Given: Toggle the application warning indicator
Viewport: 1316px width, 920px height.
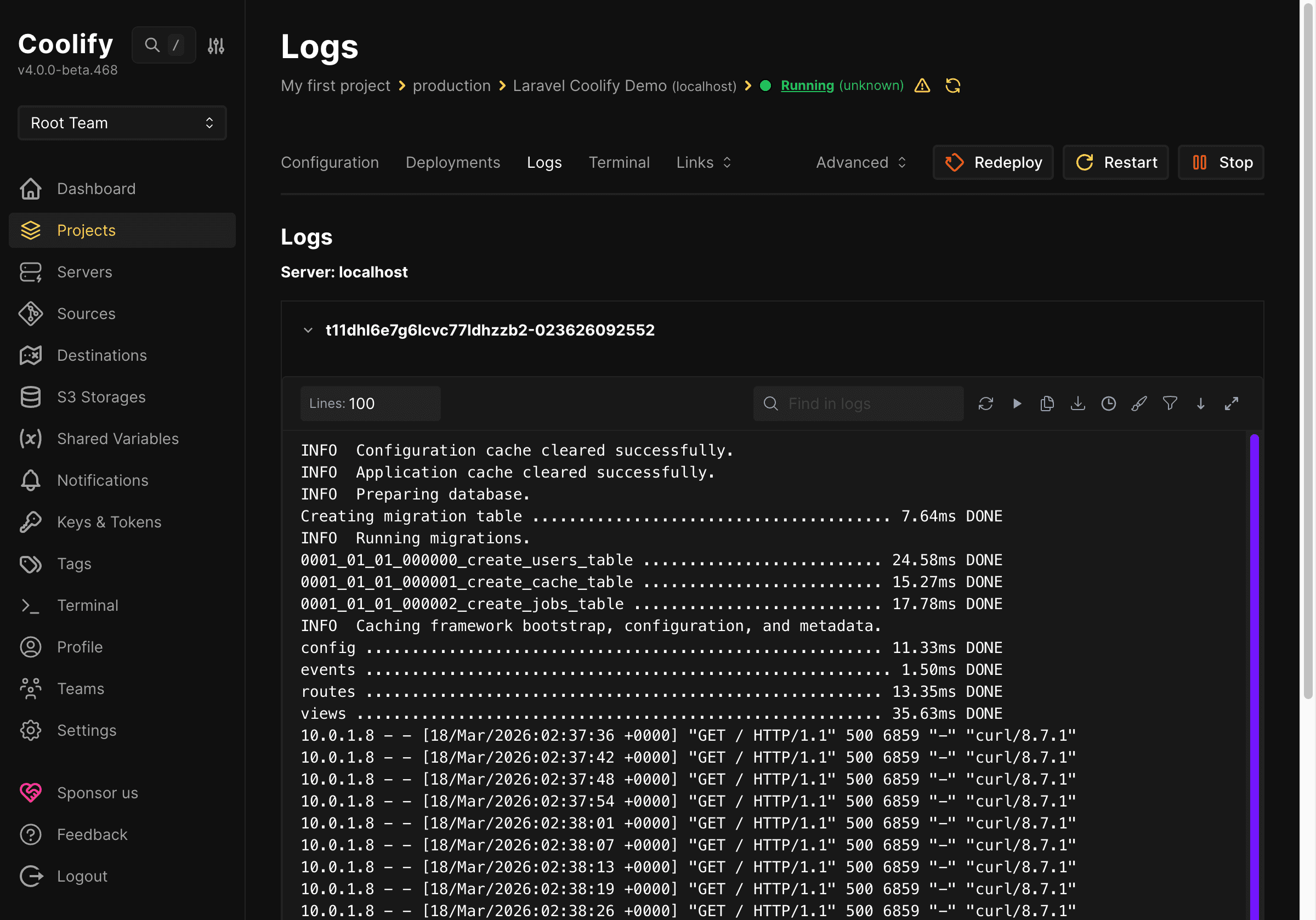Looking at the screenshot, I should [x=922, y=86].
